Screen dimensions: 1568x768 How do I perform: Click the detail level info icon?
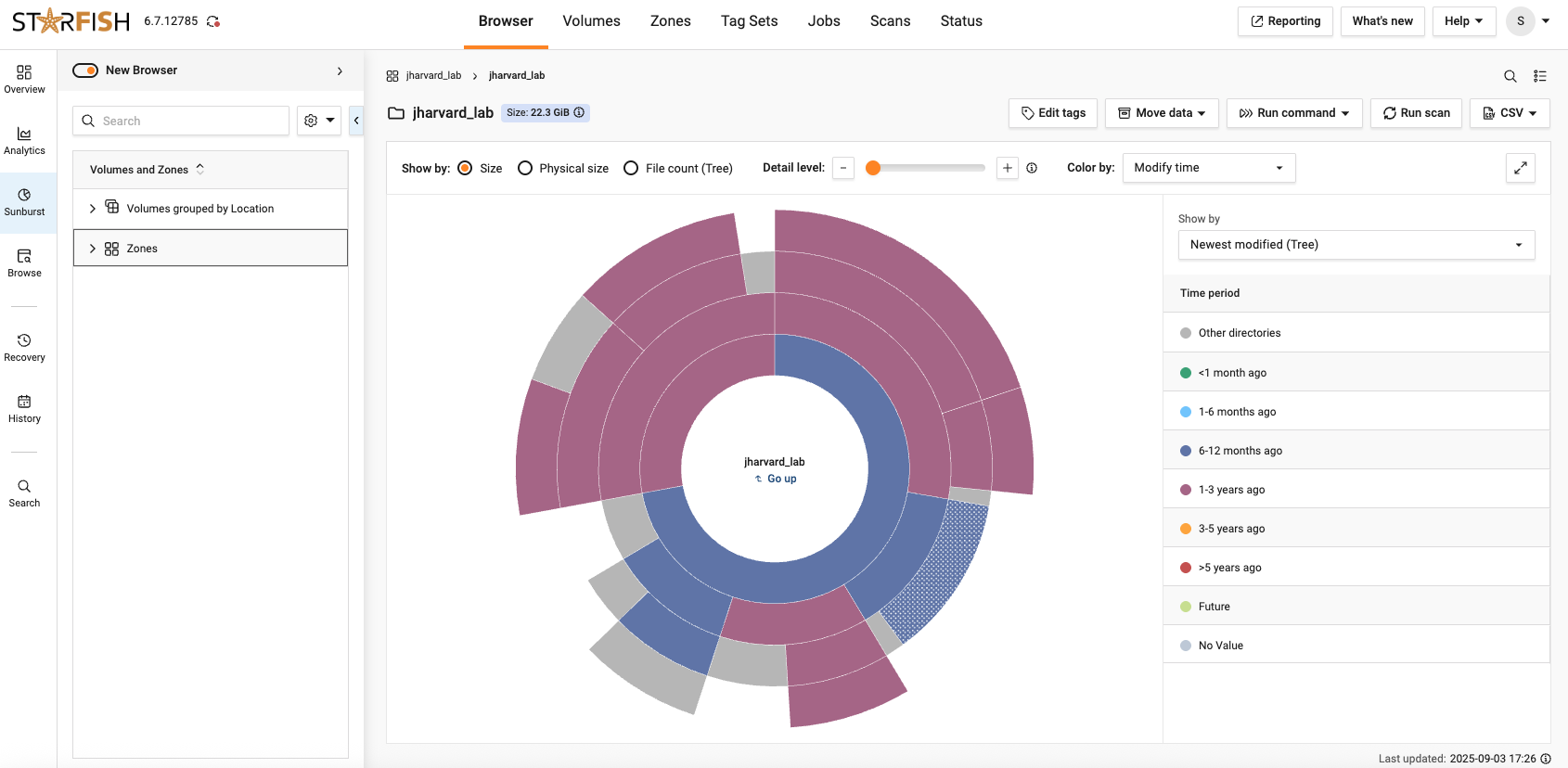coord(1032,168)
